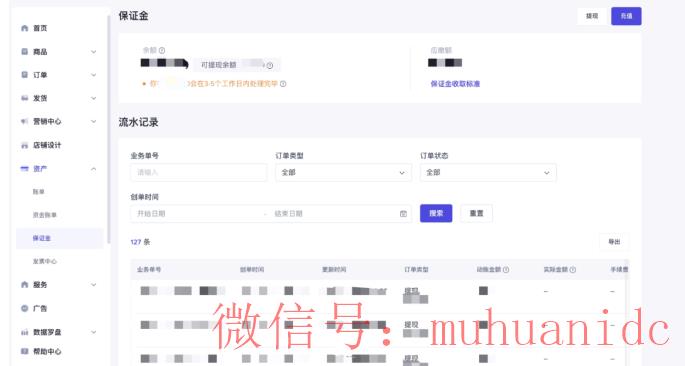Screen dimensions: 685x366
Task: Click the help icon beside 动账金额 column
Action: click(506, 270)
